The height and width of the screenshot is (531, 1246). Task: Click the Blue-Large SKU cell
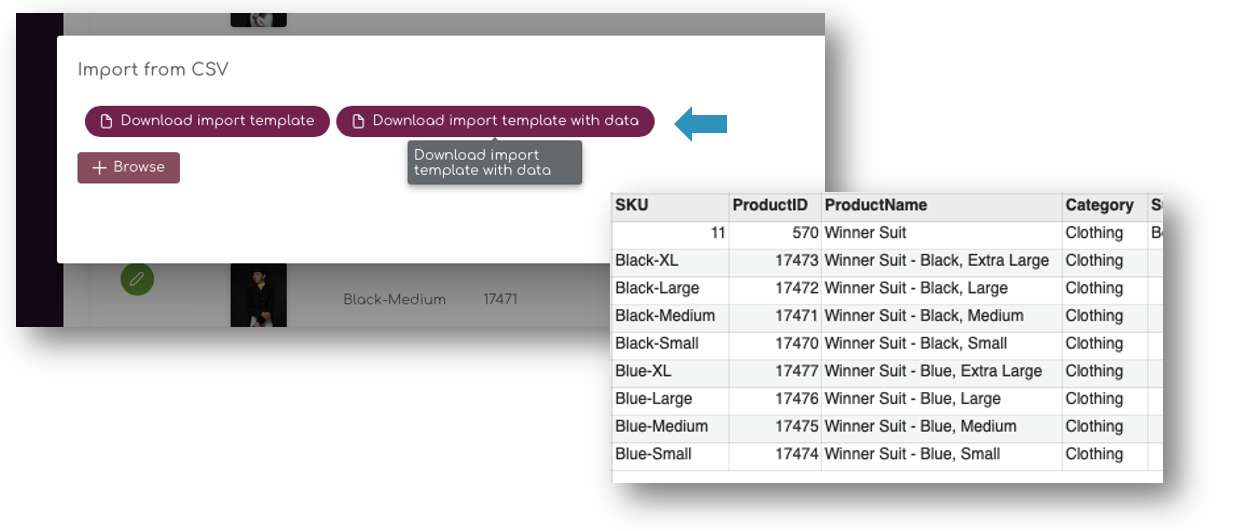point(654,399)
